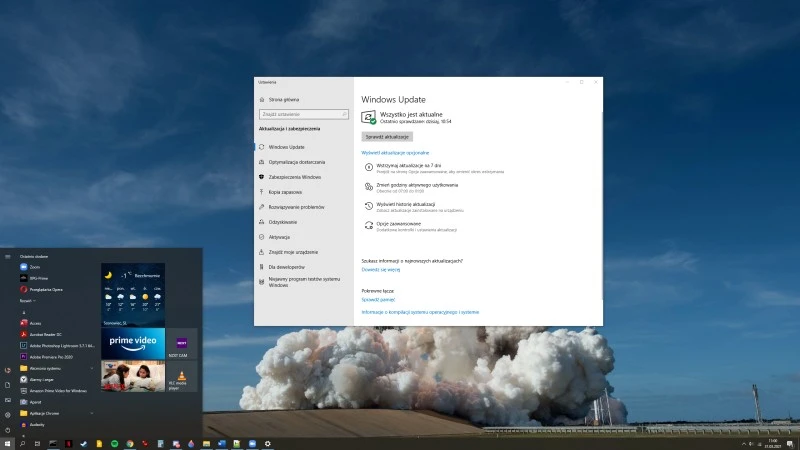The height and width of the screenshot is (450, 800).
Task: Open Google Chrome from the taskbar
Action: [130, 444]
